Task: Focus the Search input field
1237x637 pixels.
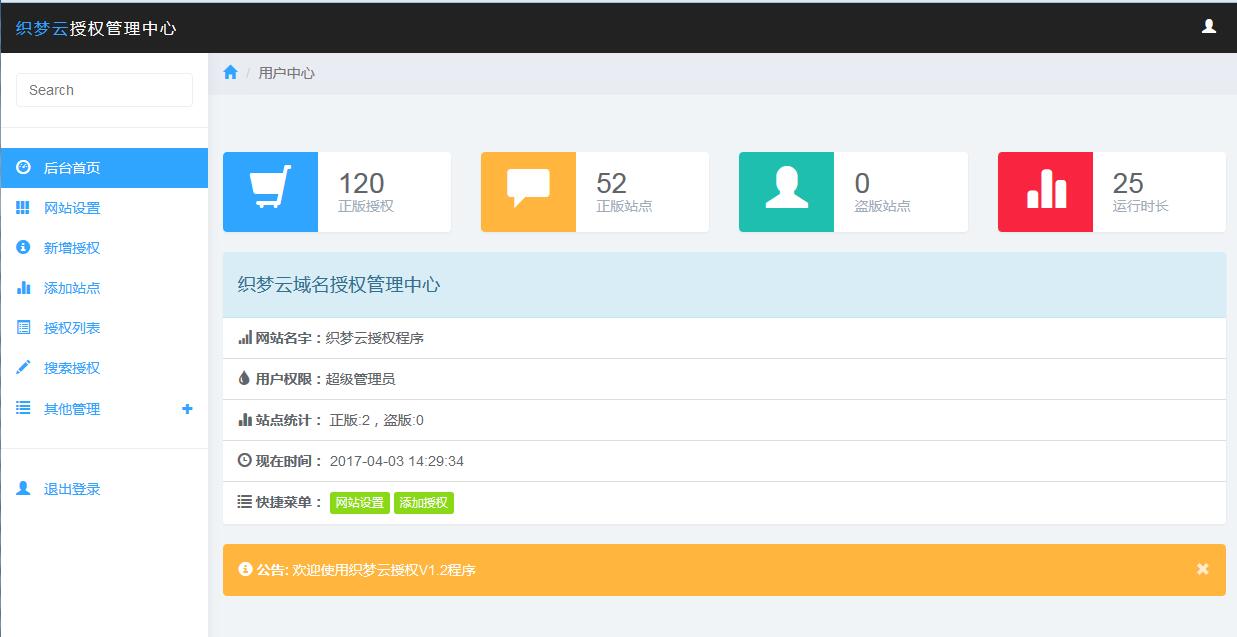Action: [x=104, y=90]
